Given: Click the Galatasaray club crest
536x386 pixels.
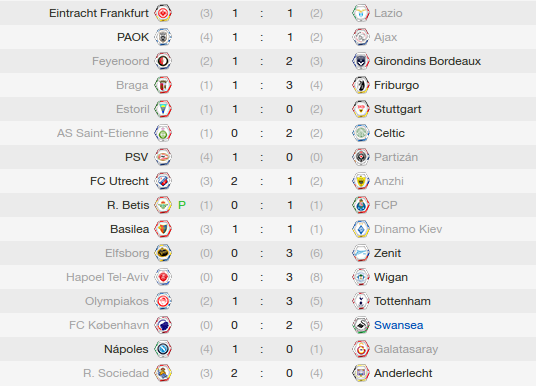Looking at the screenshot, I should click(361, 349).
